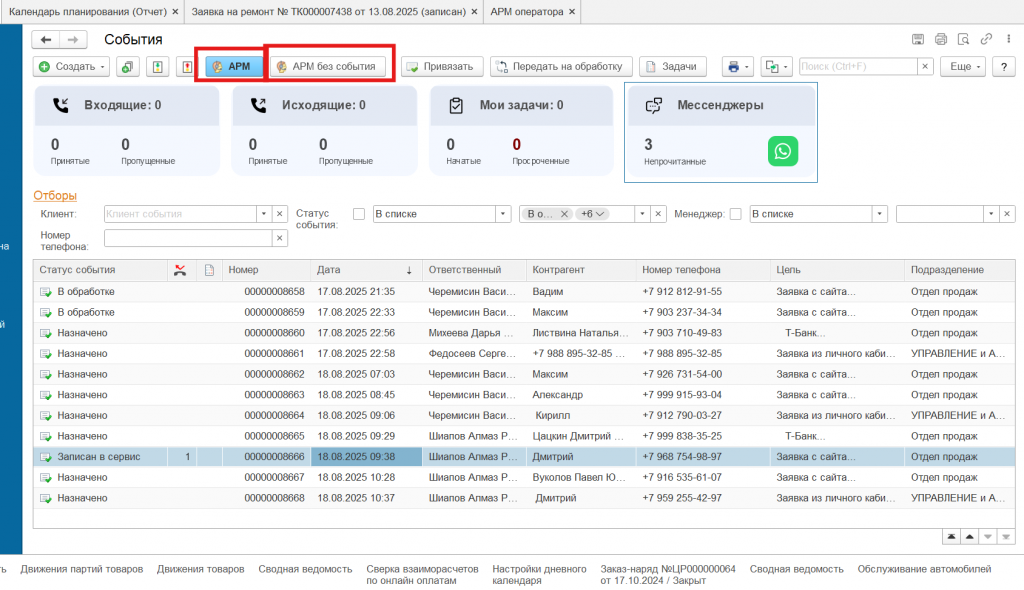Click the print icon in toolbar
The width and height of the screenshot is (1024, 590).
click(x=733, y=67)
